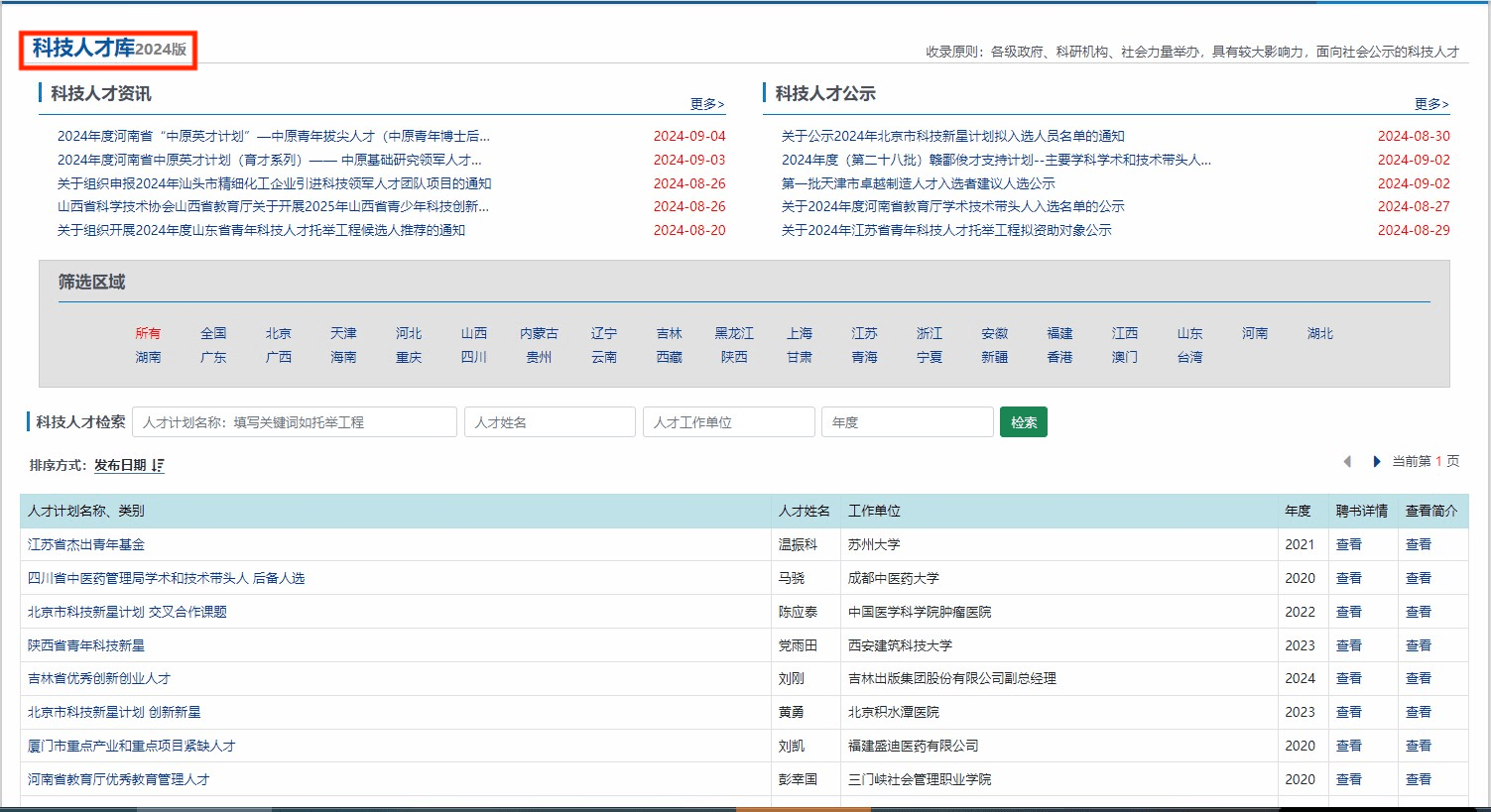The image size is (1491, 812).
Task: Filter by region 广东
Action: (213, 357)
